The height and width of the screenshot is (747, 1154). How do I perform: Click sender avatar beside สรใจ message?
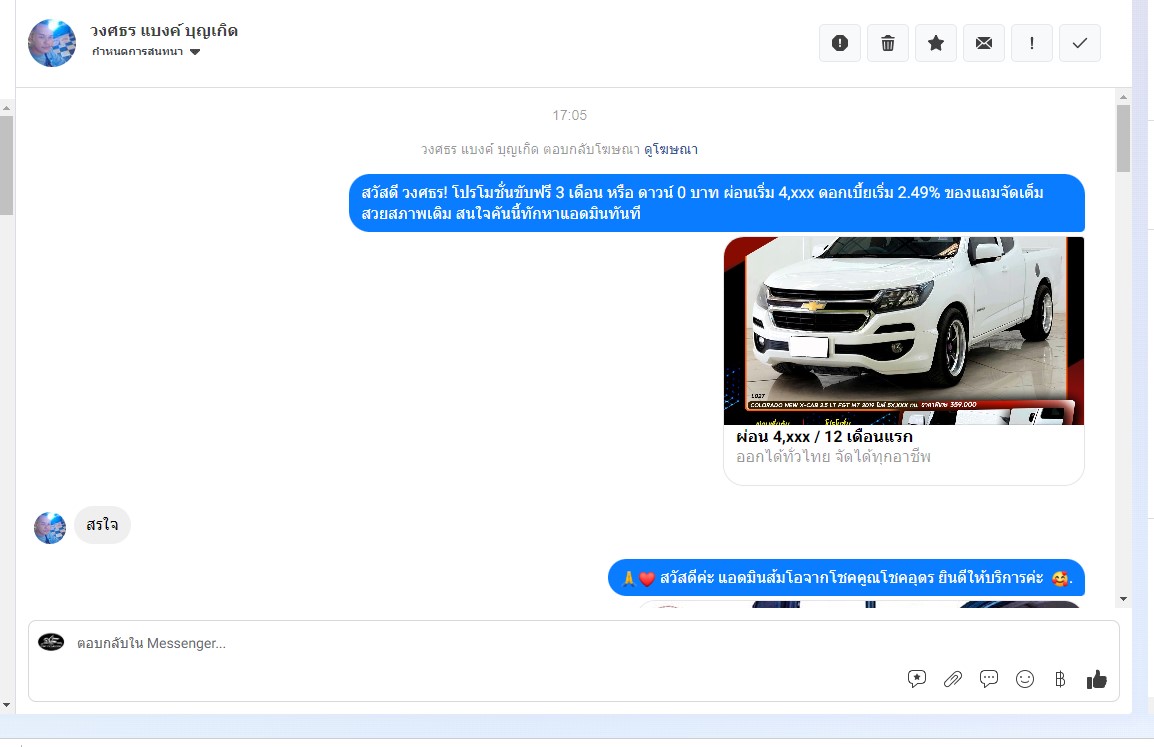(x=50, y=528)
